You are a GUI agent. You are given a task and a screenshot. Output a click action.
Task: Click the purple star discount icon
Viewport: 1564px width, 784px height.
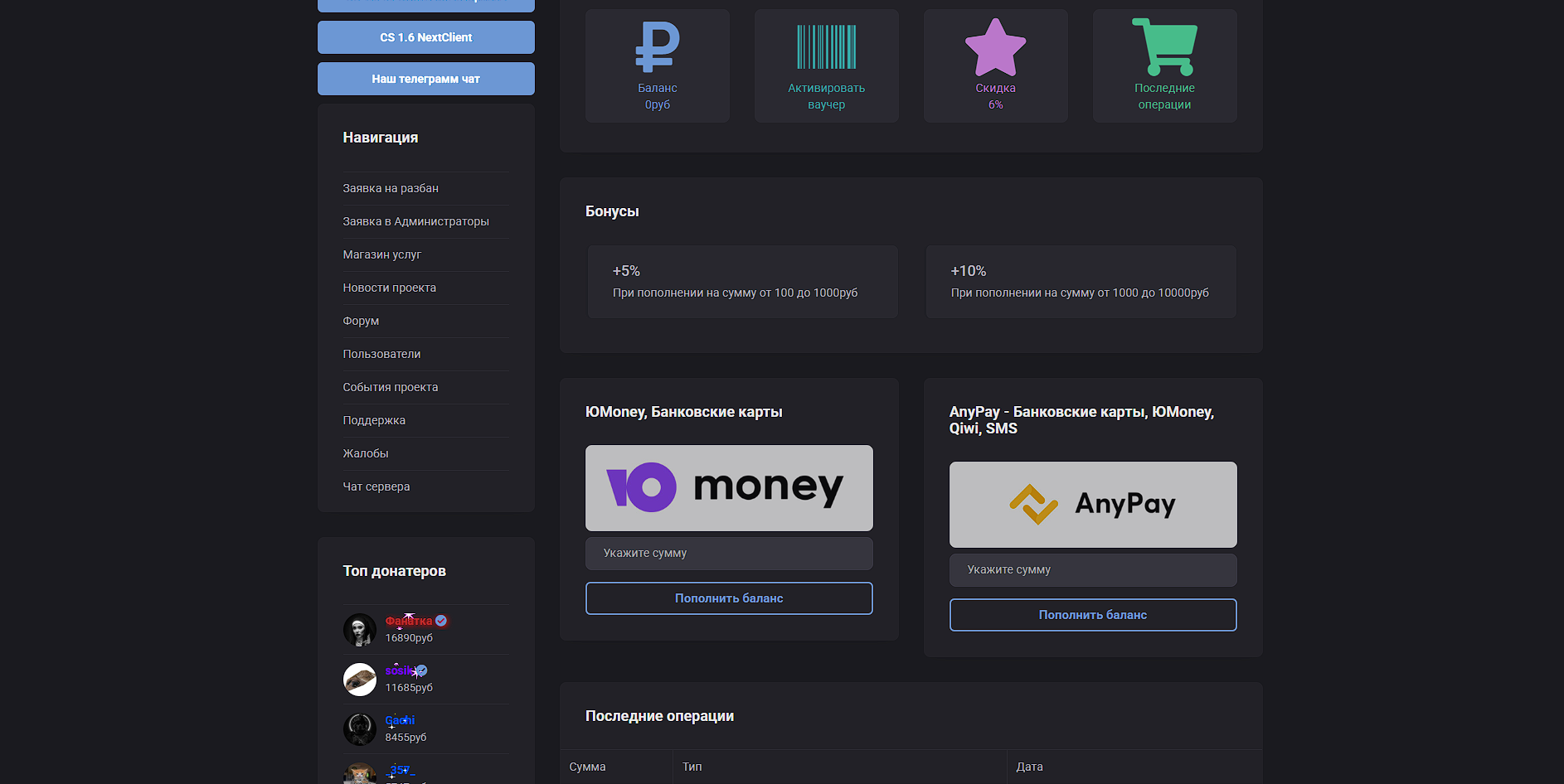995,47
